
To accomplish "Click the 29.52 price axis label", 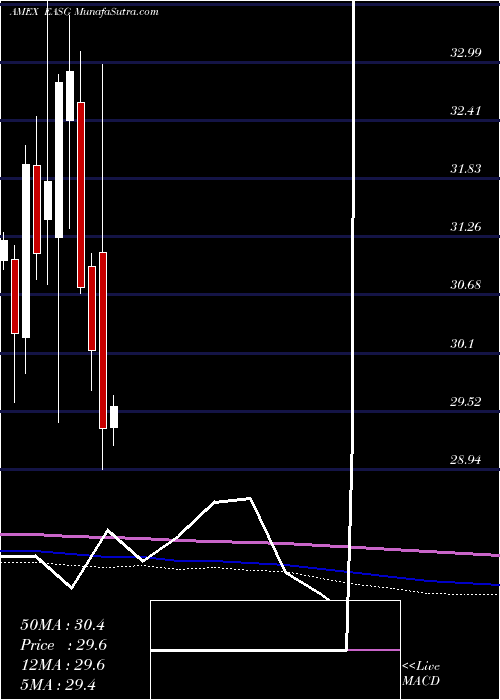I will [466, 401].
